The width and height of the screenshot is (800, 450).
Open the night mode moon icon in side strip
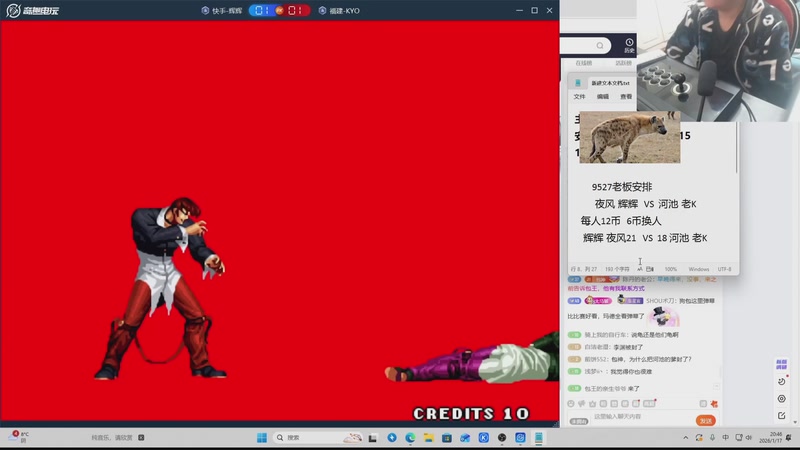click(781, 381)
